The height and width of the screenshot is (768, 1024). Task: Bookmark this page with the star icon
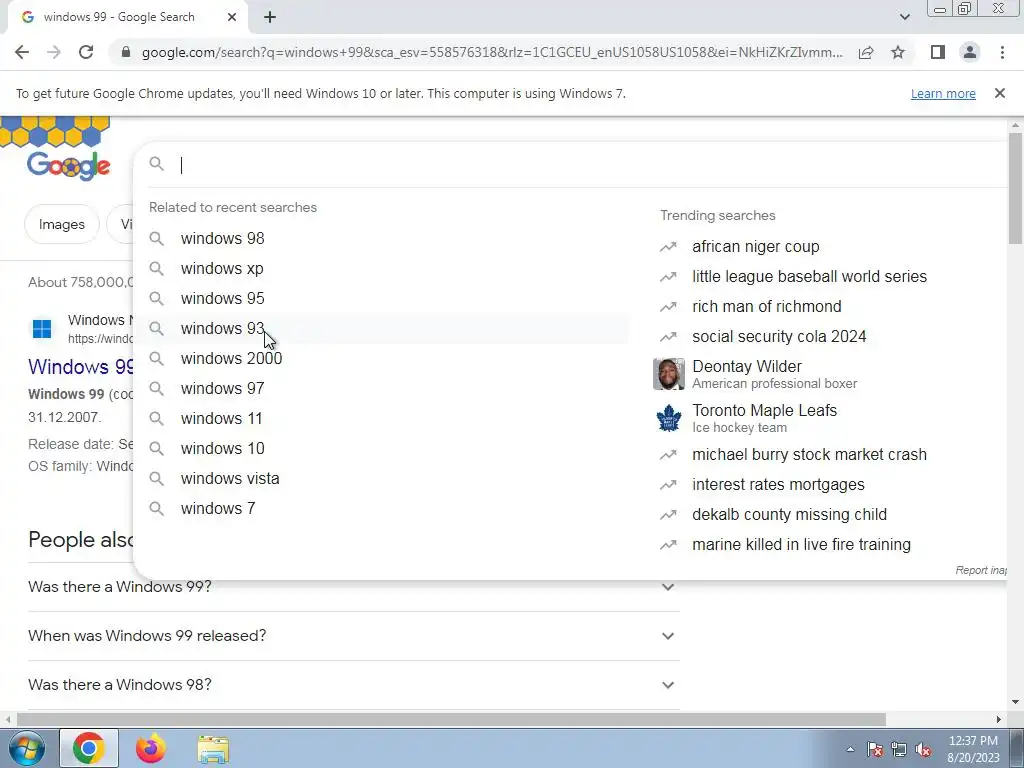pyautogui.click(x=898, y=52)
